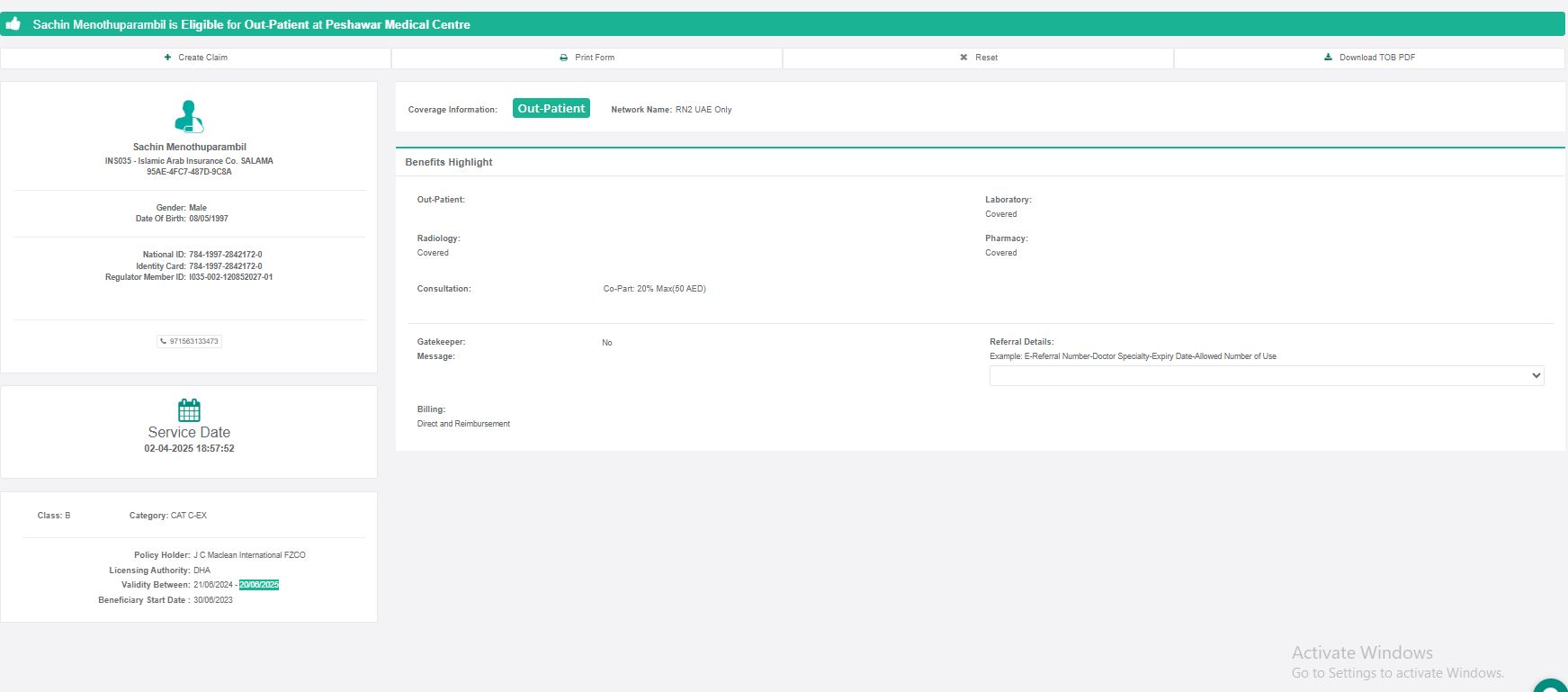Viewport: 1568px width, 692px height.
Task: Click the phone number badge 971563133473
Action: [x=190, y=341]
